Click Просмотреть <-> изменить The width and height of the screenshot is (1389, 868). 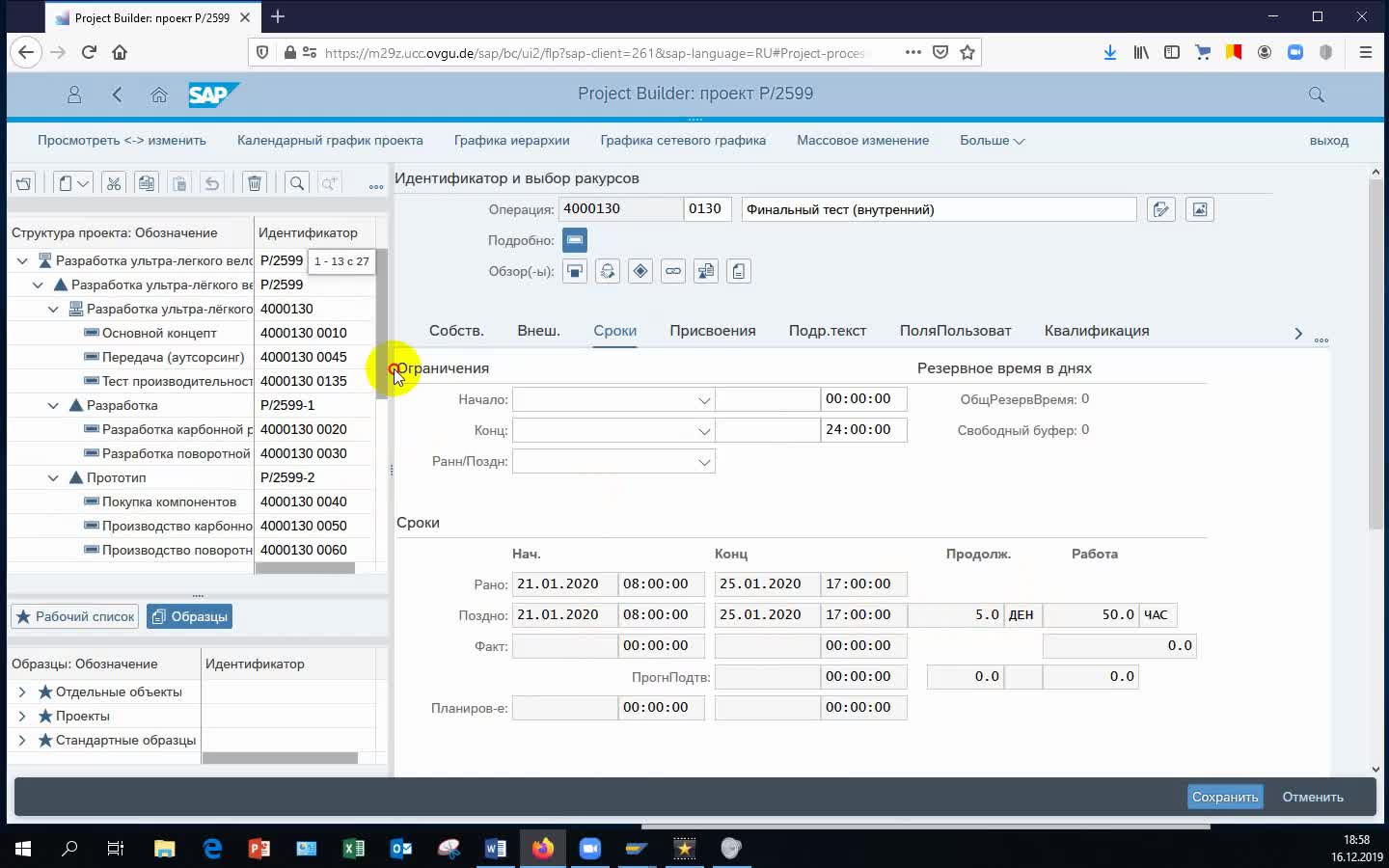[122, 140]
